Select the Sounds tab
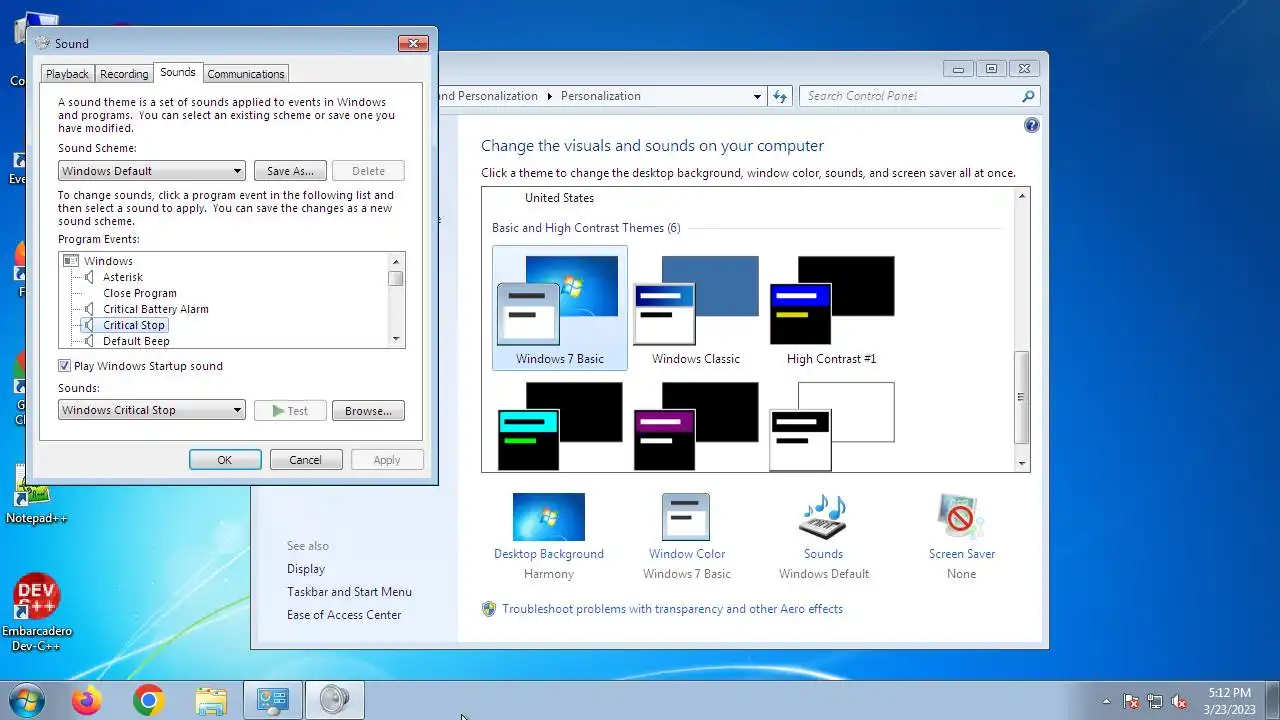 pyautogui.click(x=178, y=72)
